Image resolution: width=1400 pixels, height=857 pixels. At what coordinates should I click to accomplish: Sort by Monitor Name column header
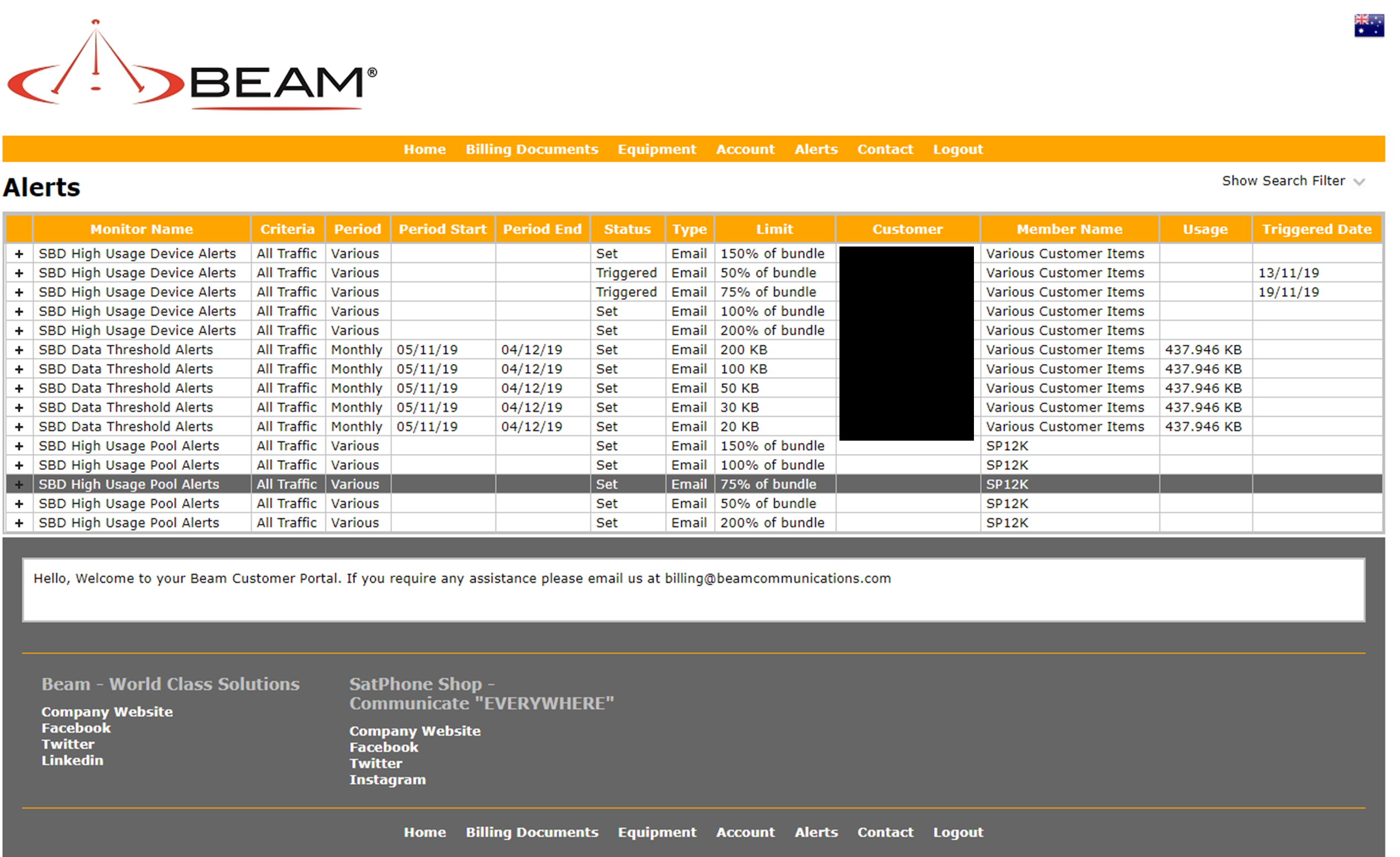[142, 229]
